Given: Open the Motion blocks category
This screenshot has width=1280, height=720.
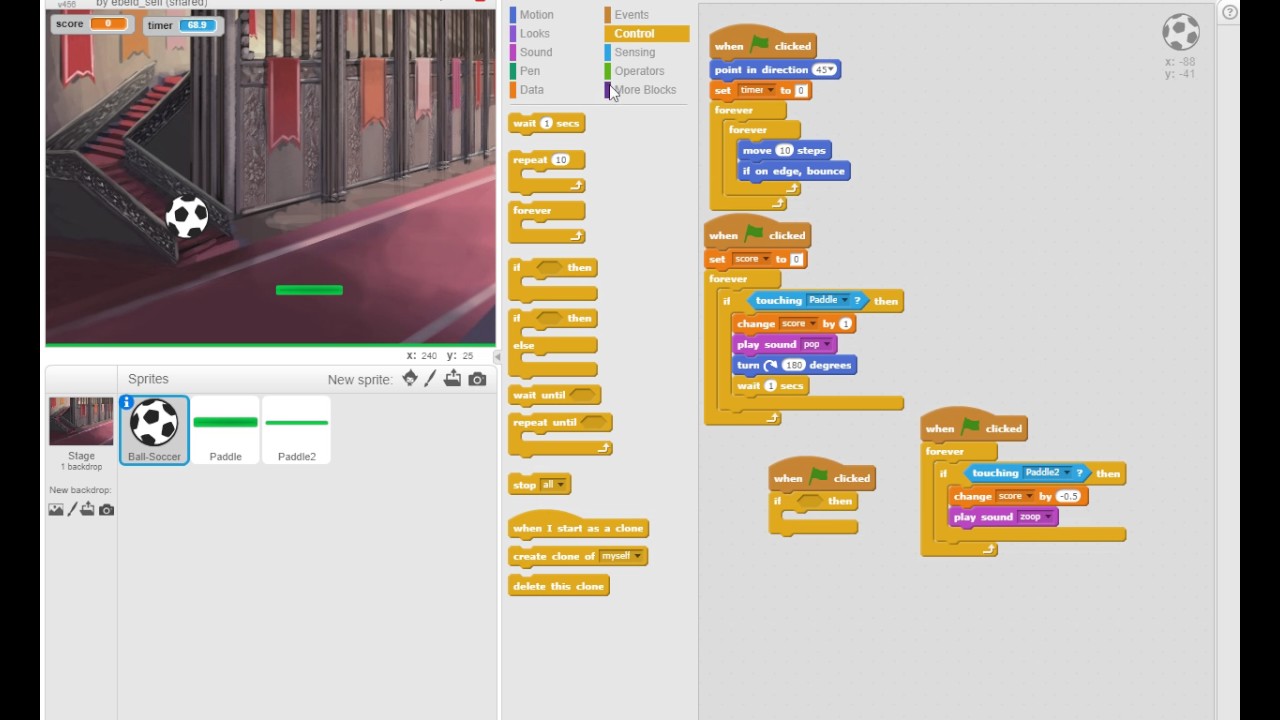Looking at the screenshot, I should pyautogui.click(x=536, y=15).
